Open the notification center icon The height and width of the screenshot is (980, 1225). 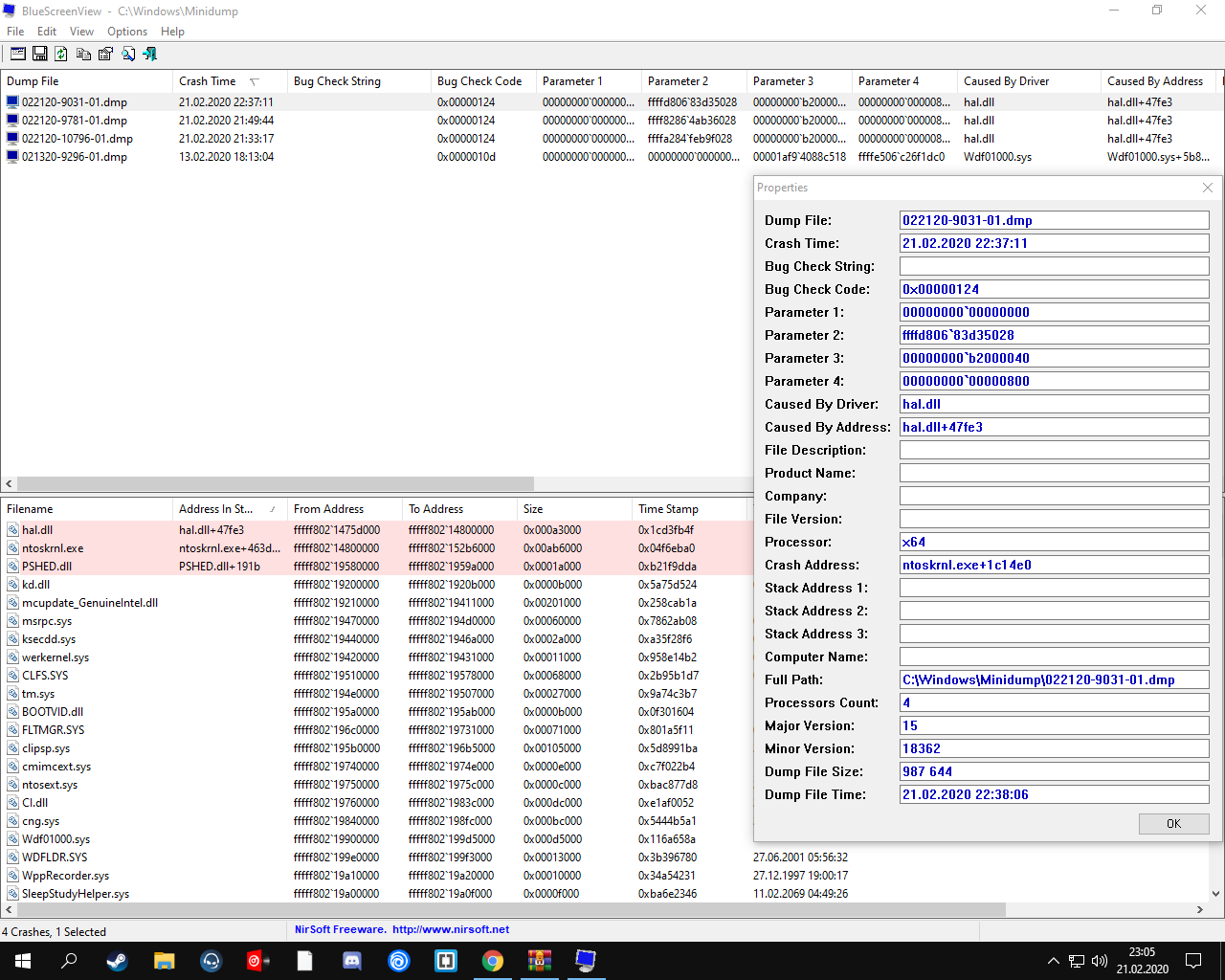tap(1193, 961)
